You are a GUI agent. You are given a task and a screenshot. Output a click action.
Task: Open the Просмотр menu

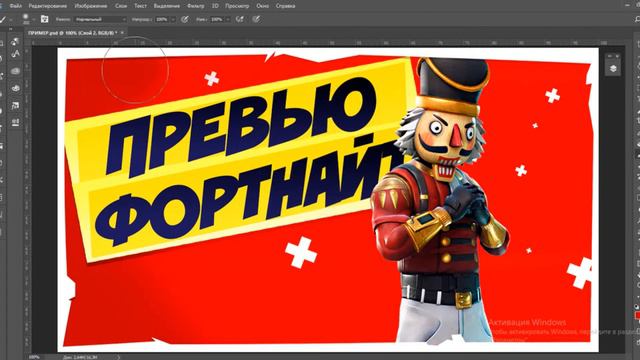(x=237, y=6)
